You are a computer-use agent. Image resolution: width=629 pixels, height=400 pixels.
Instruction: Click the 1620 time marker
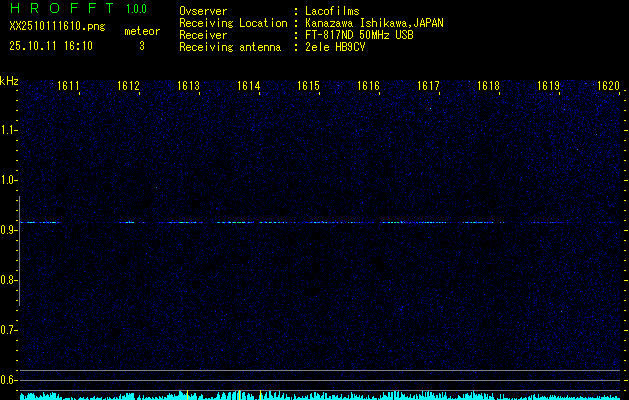coord(608,87)
